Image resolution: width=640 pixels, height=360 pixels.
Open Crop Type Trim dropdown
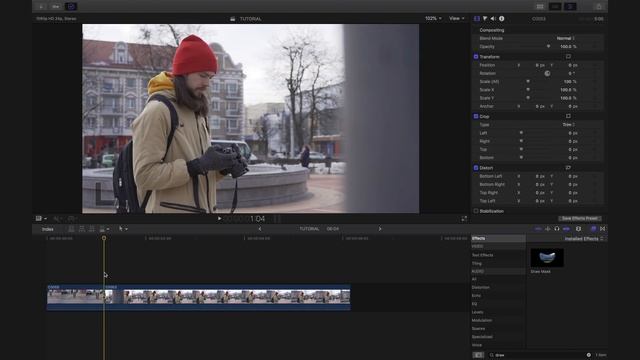569,124
